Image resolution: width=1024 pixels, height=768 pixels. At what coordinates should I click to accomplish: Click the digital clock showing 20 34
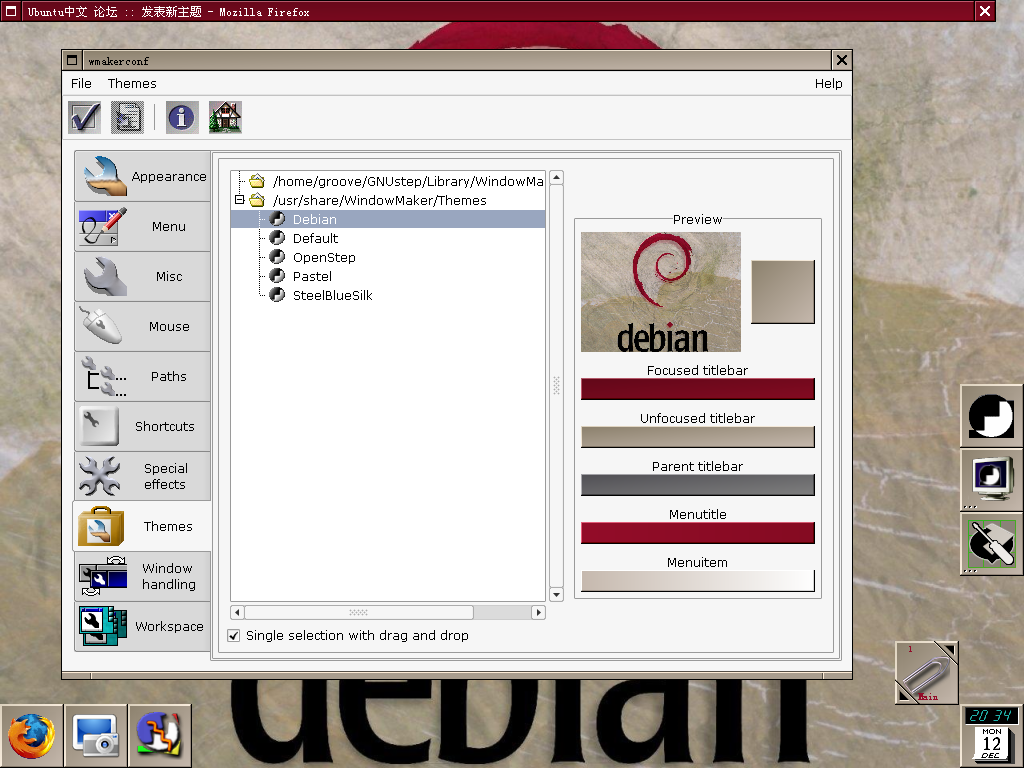991,716
